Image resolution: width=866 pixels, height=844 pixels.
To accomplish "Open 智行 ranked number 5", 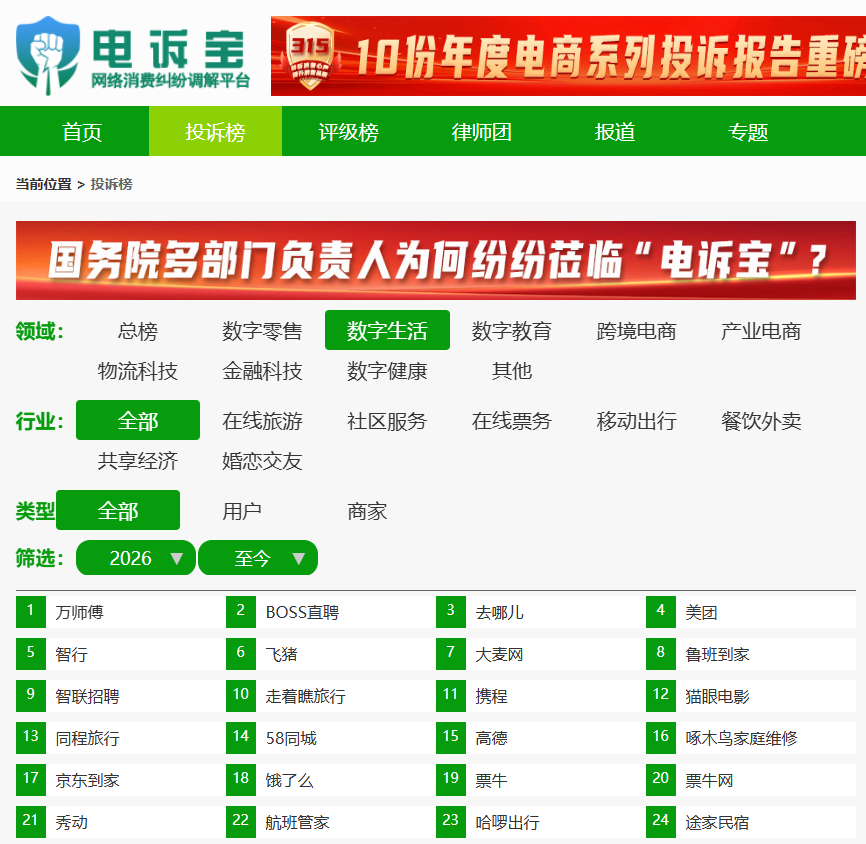I will [x=71, y=654].
